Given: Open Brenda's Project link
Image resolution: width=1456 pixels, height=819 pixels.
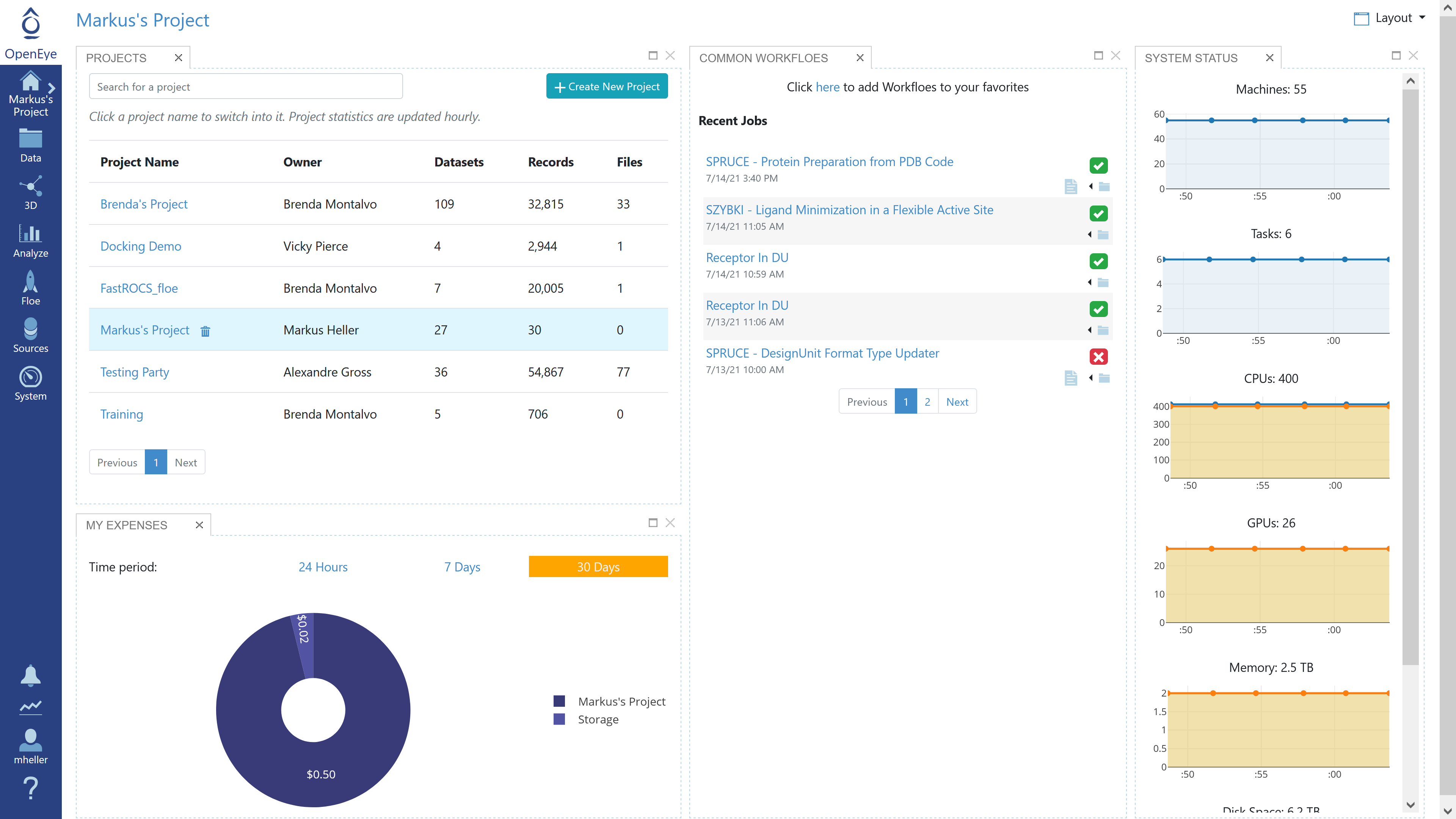Looking at the screenshot, I should 144,204.
